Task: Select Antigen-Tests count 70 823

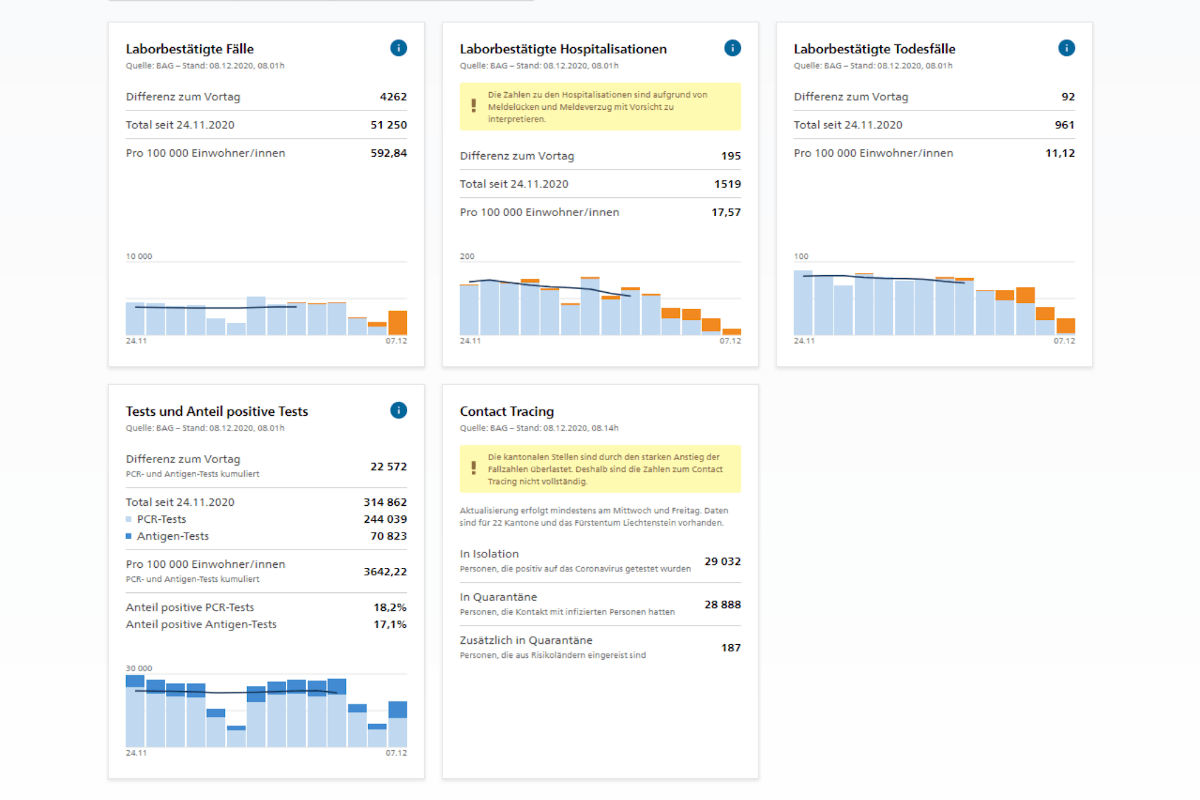Action: tap(389, 536)
